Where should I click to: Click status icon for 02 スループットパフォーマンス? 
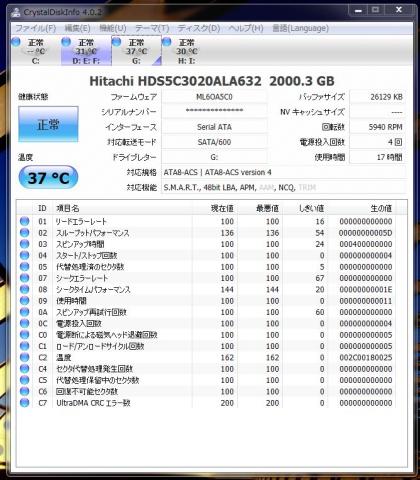pos(24,233)
